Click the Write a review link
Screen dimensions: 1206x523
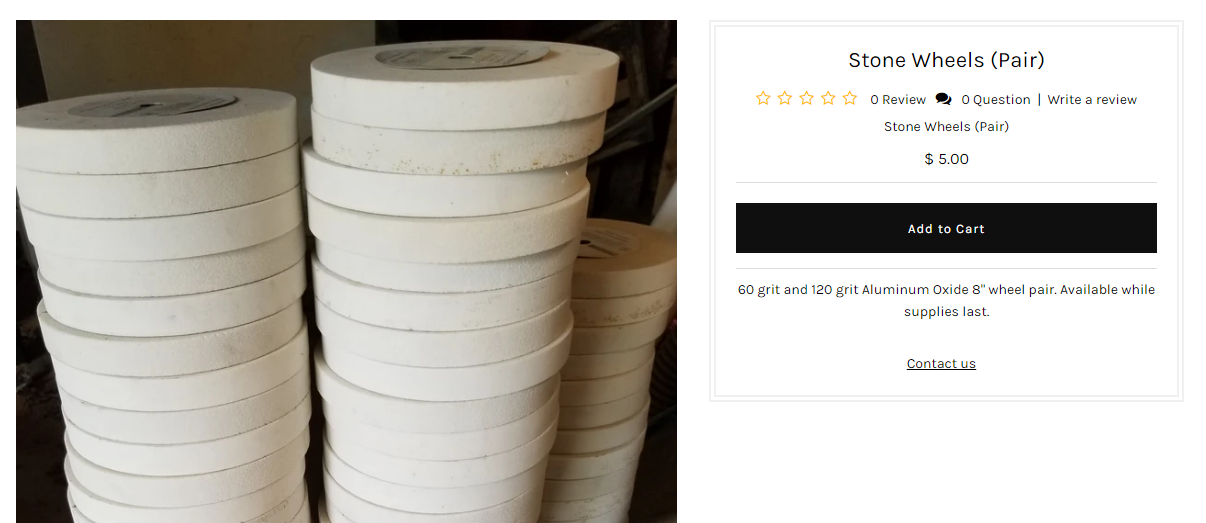pyautogui.click(x=1092, y=100)
